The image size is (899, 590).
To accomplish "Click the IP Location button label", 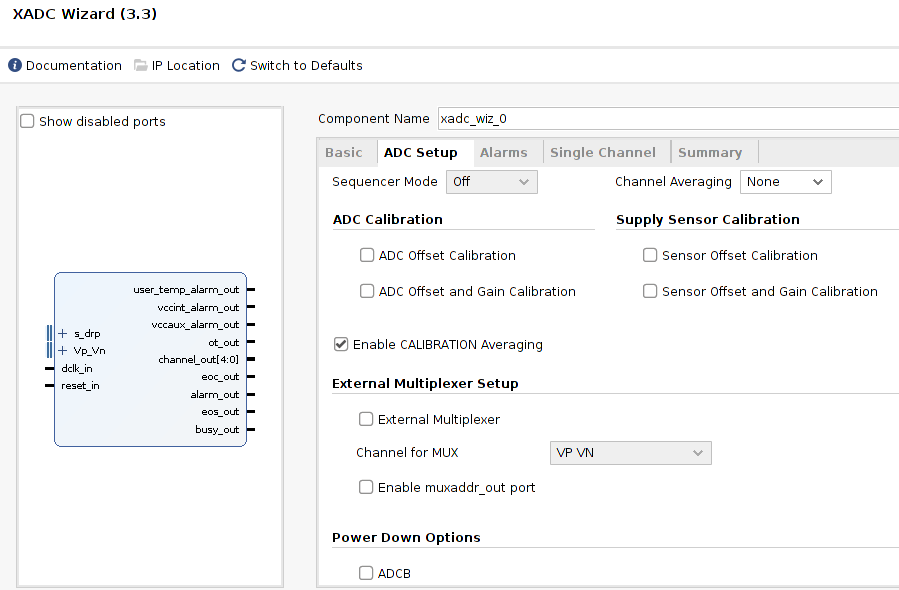I will point(186,65).
